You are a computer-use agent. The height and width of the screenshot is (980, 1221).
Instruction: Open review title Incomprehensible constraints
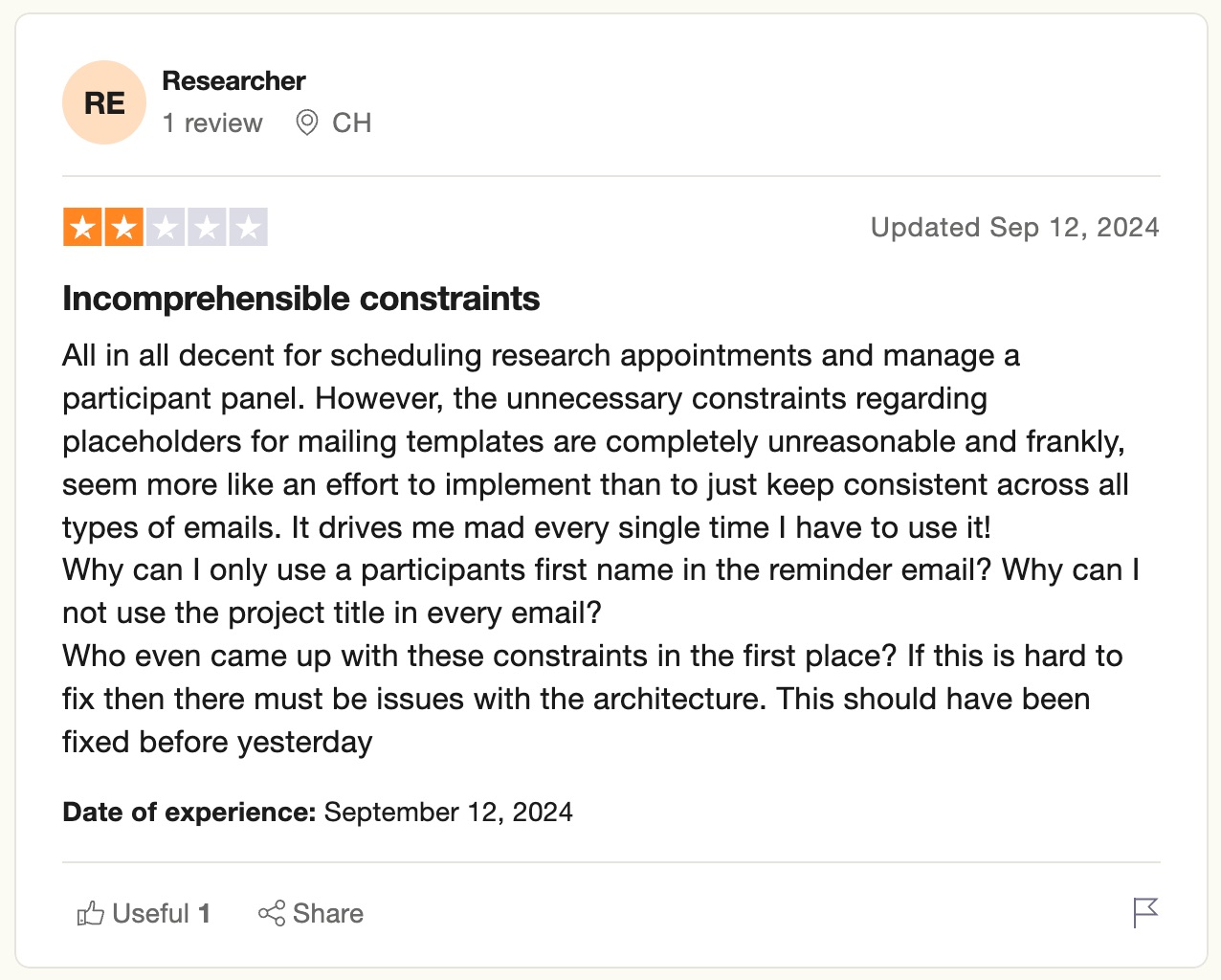(x=300, y=298)
